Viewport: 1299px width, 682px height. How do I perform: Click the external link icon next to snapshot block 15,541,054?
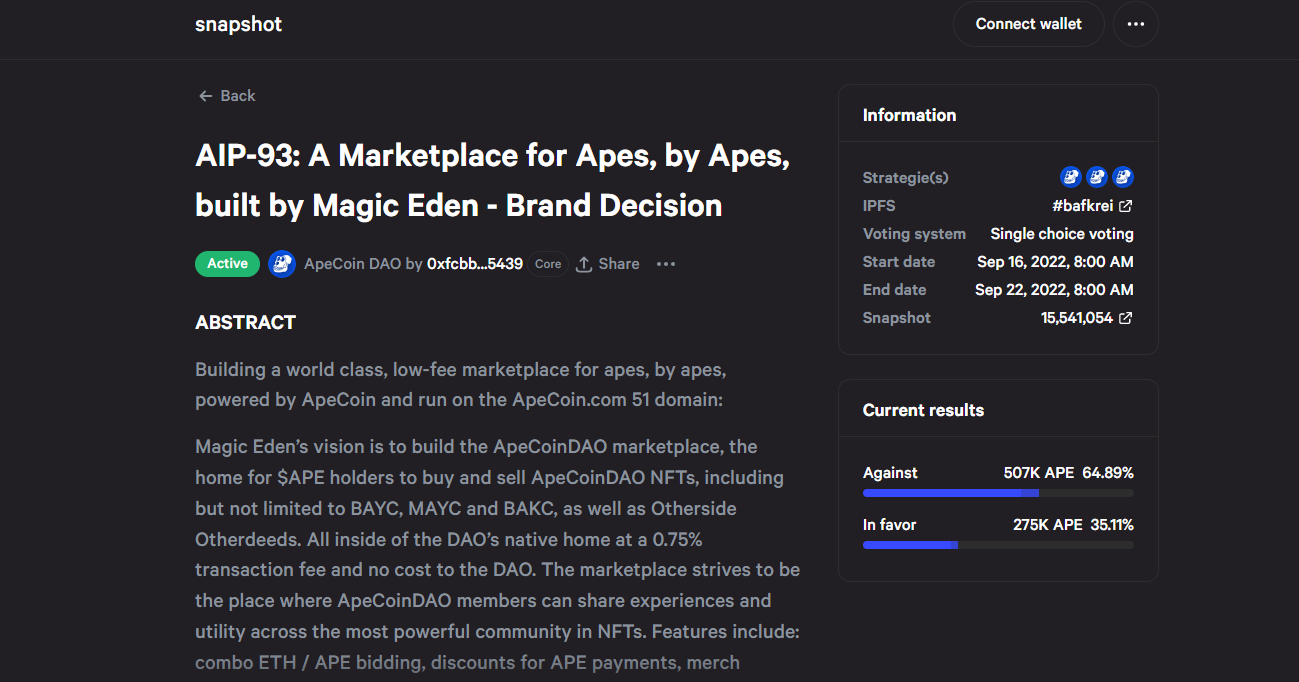tap(1125, 318)
